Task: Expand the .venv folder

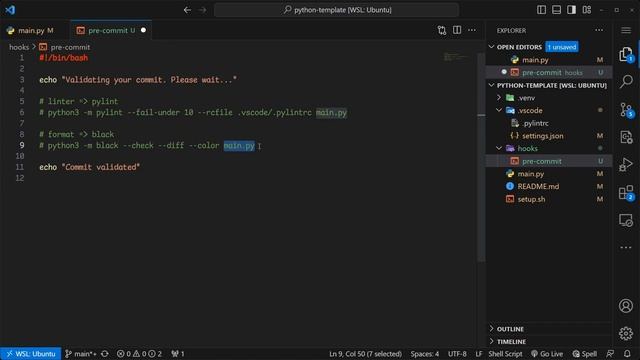Action: click(499, 98)
